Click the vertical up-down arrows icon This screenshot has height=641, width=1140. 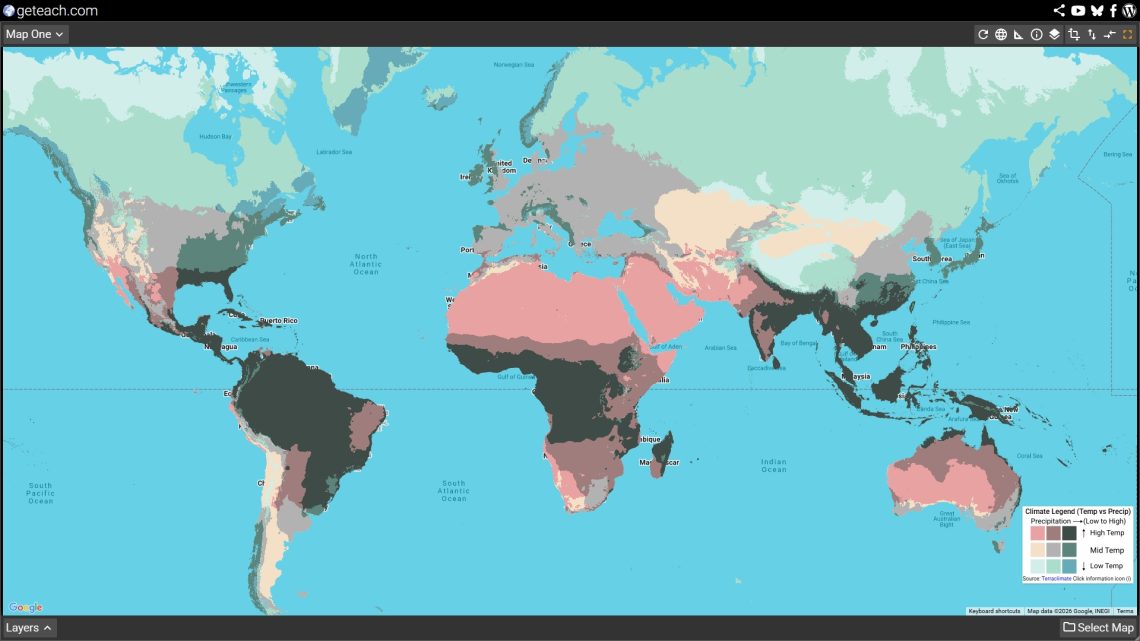(1092, 34)
